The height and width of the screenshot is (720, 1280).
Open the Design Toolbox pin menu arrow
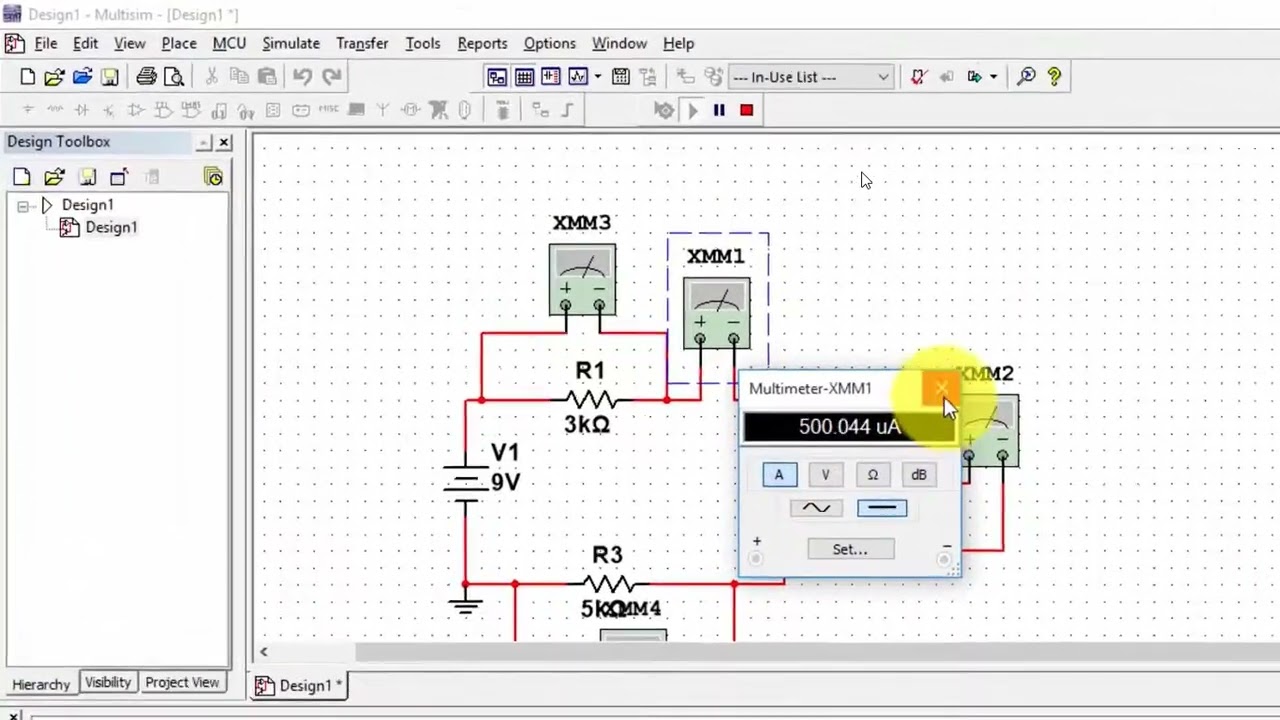(205, 143)
